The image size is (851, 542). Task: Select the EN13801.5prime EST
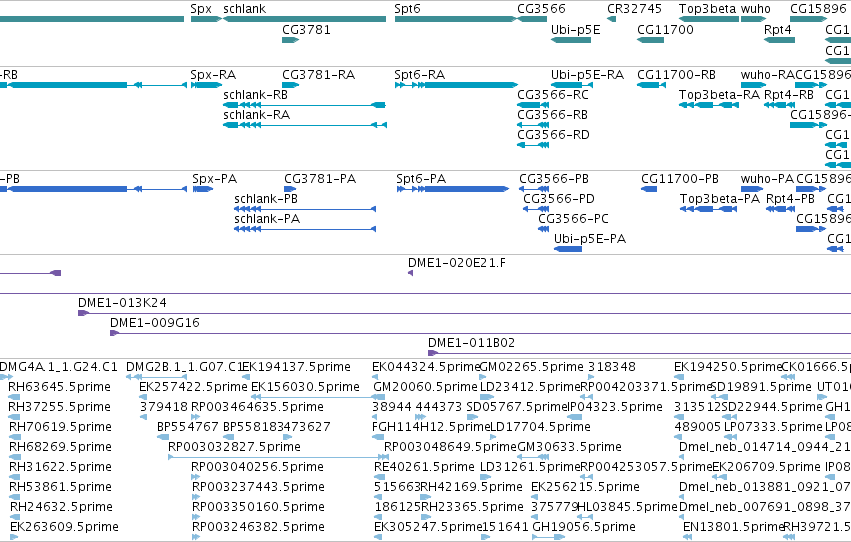[x=687, y=537]
